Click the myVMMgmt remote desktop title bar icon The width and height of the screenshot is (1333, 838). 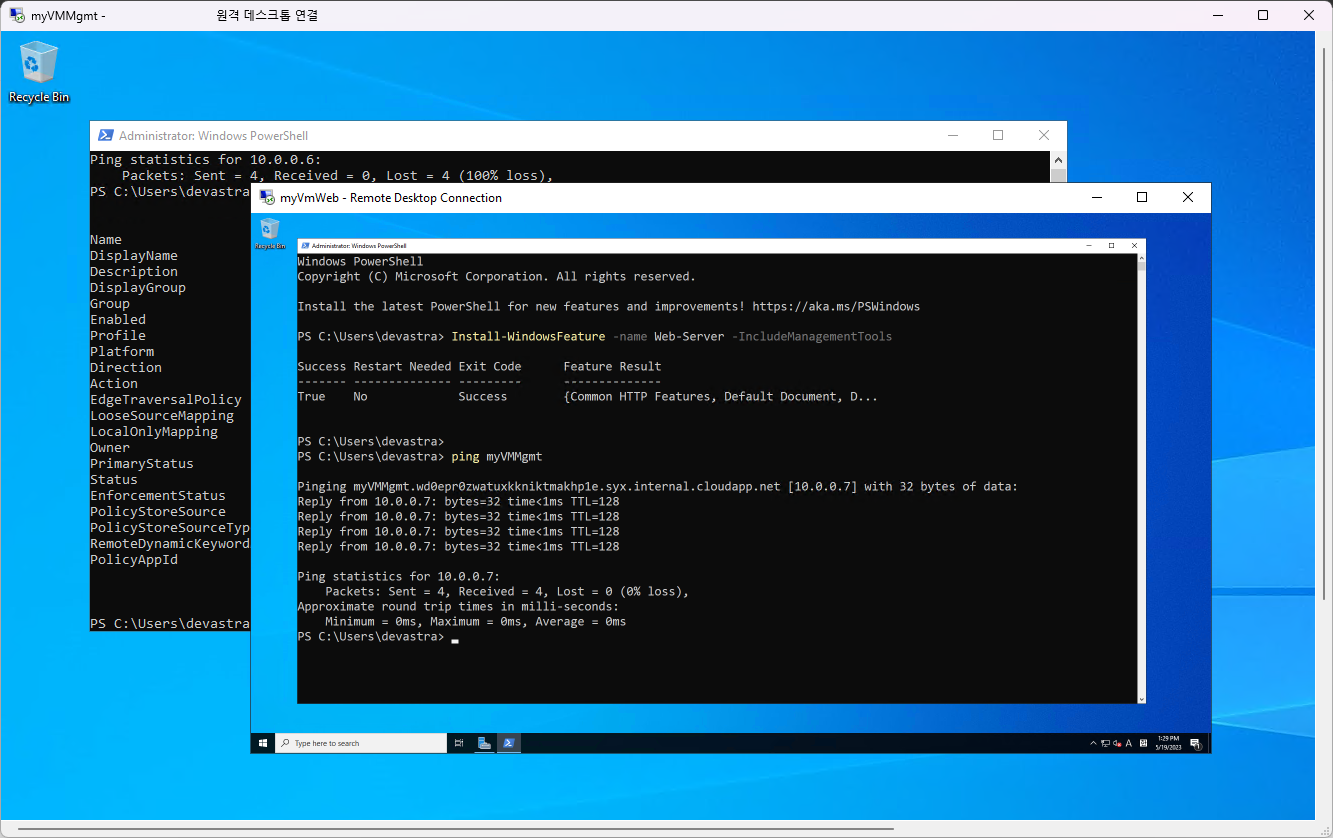17,15
